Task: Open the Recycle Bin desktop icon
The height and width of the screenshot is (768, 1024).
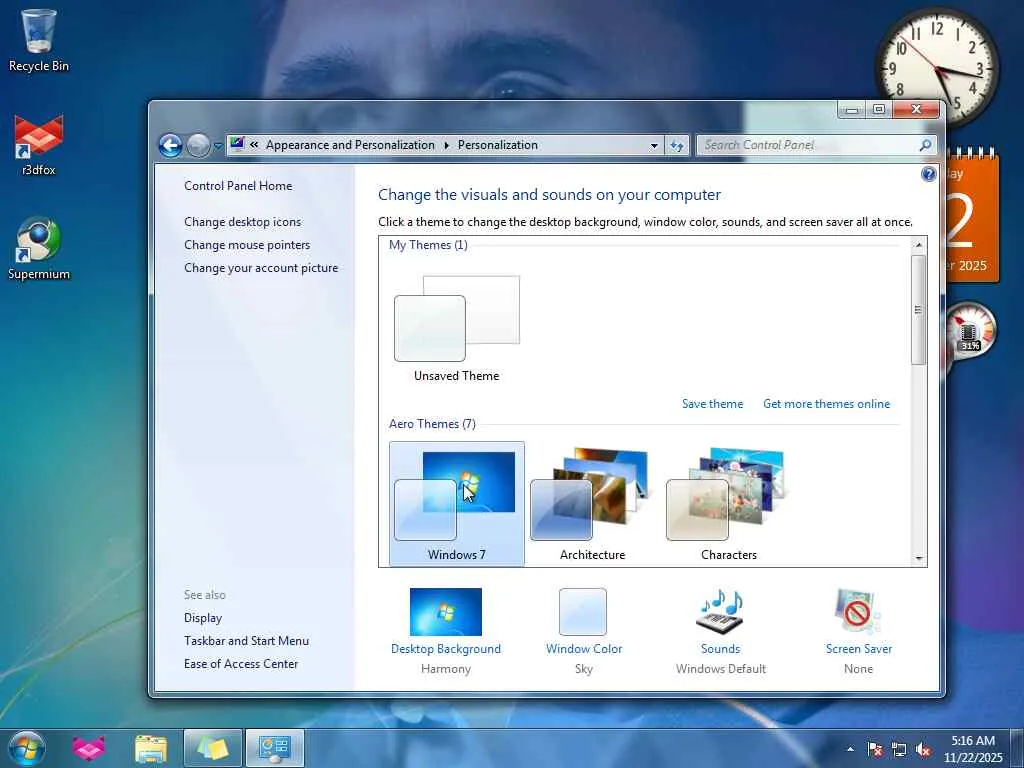Action: pos(39,40)
